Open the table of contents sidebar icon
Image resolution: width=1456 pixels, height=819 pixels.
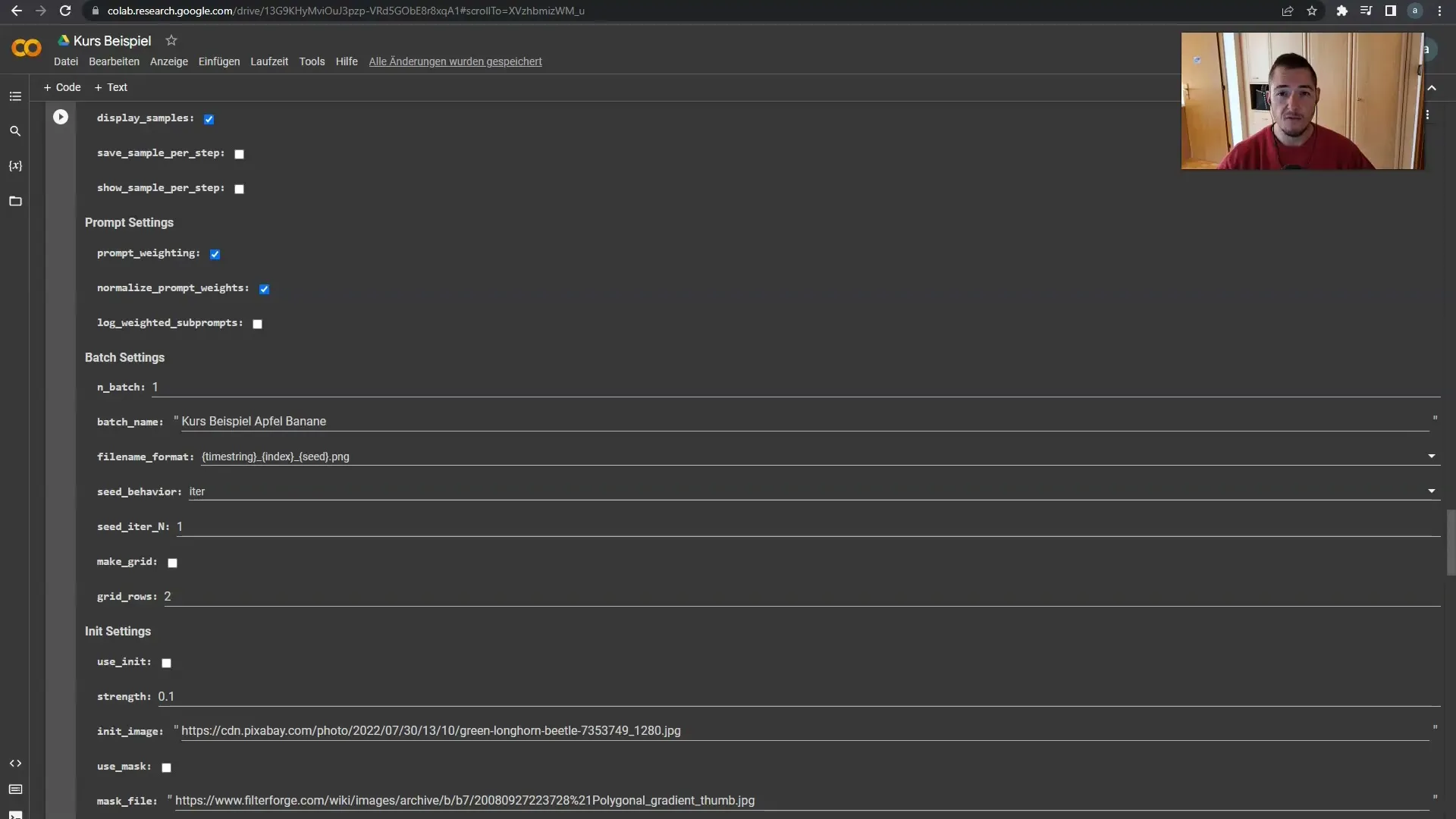tap(15, 96)
